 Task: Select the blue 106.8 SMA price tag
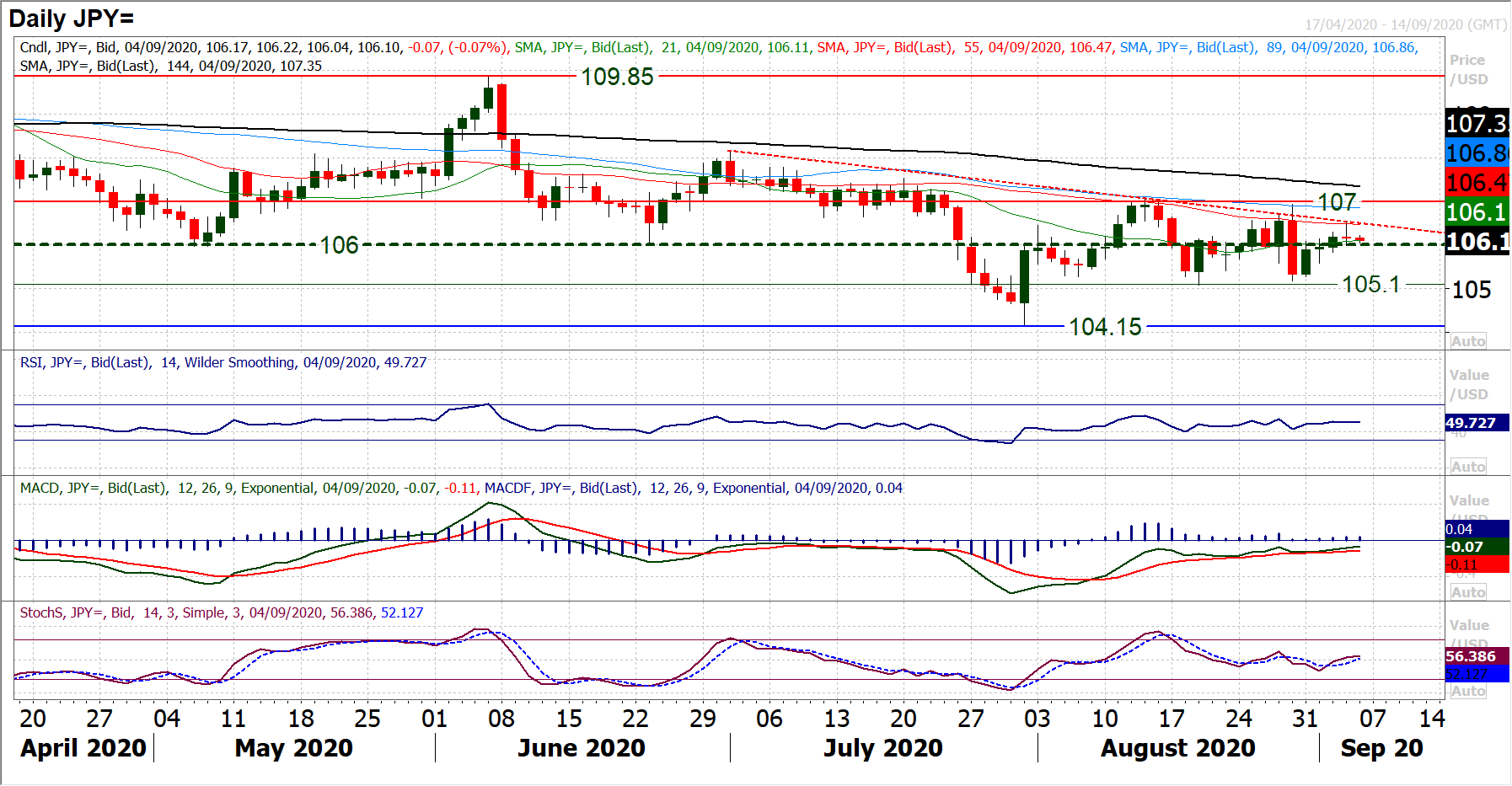[x=1476, y=153]
